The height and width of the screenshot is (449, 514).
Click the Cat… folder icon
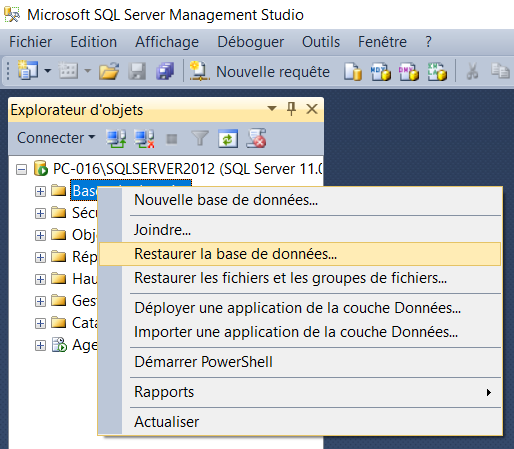(x=59, y=322)
